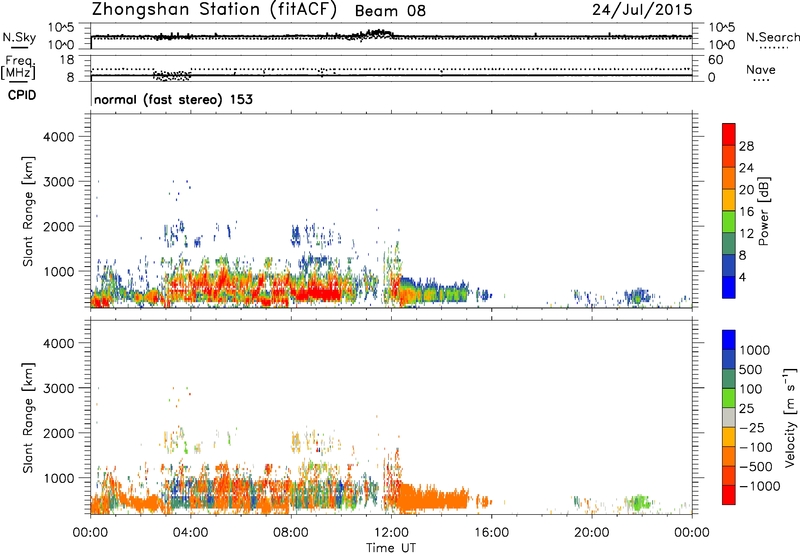Click the green velocity patch near 22:00
The image size is (800, 554).
[x=638, y=502]
